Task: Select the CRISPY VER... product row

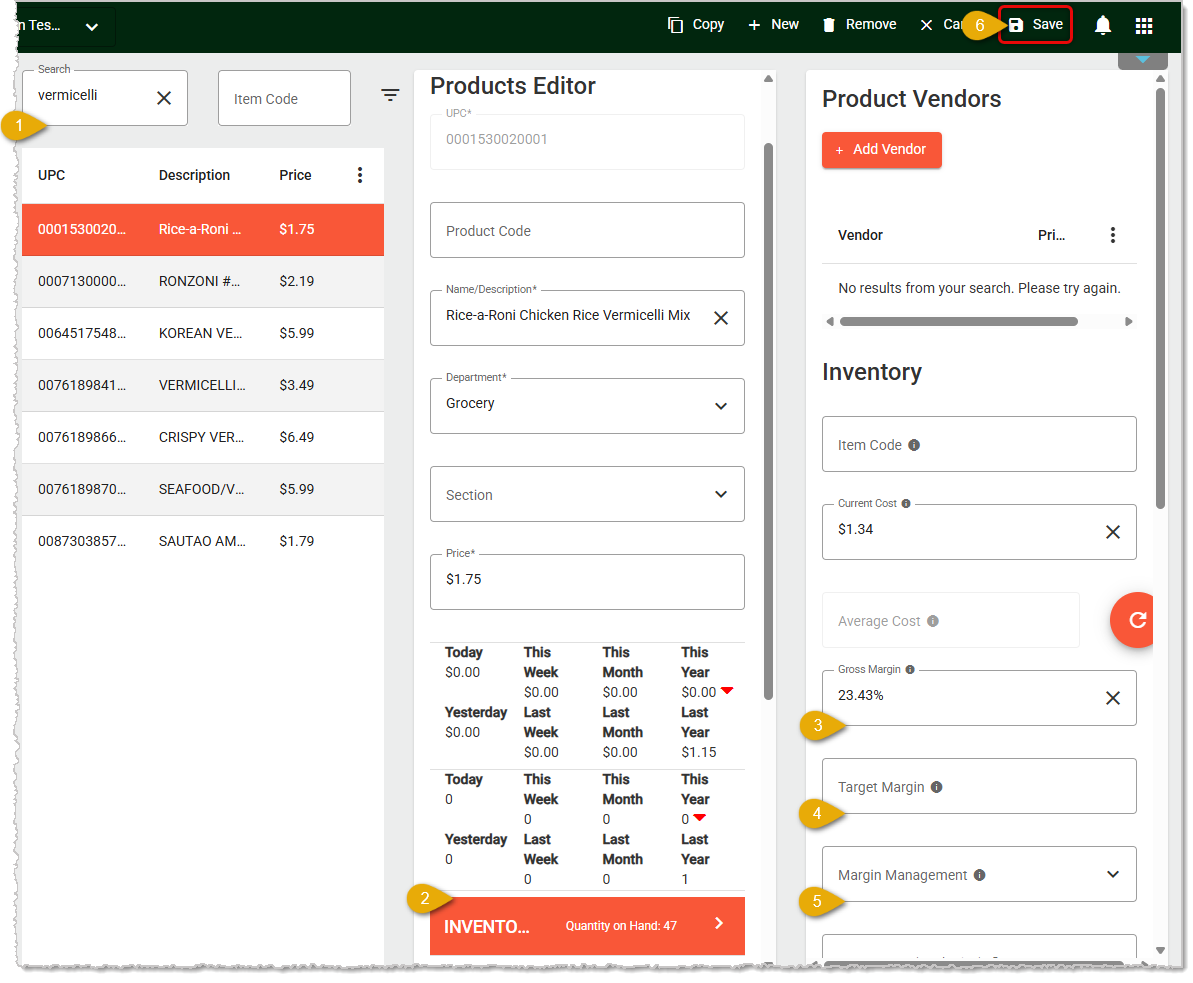Action: 202,437
